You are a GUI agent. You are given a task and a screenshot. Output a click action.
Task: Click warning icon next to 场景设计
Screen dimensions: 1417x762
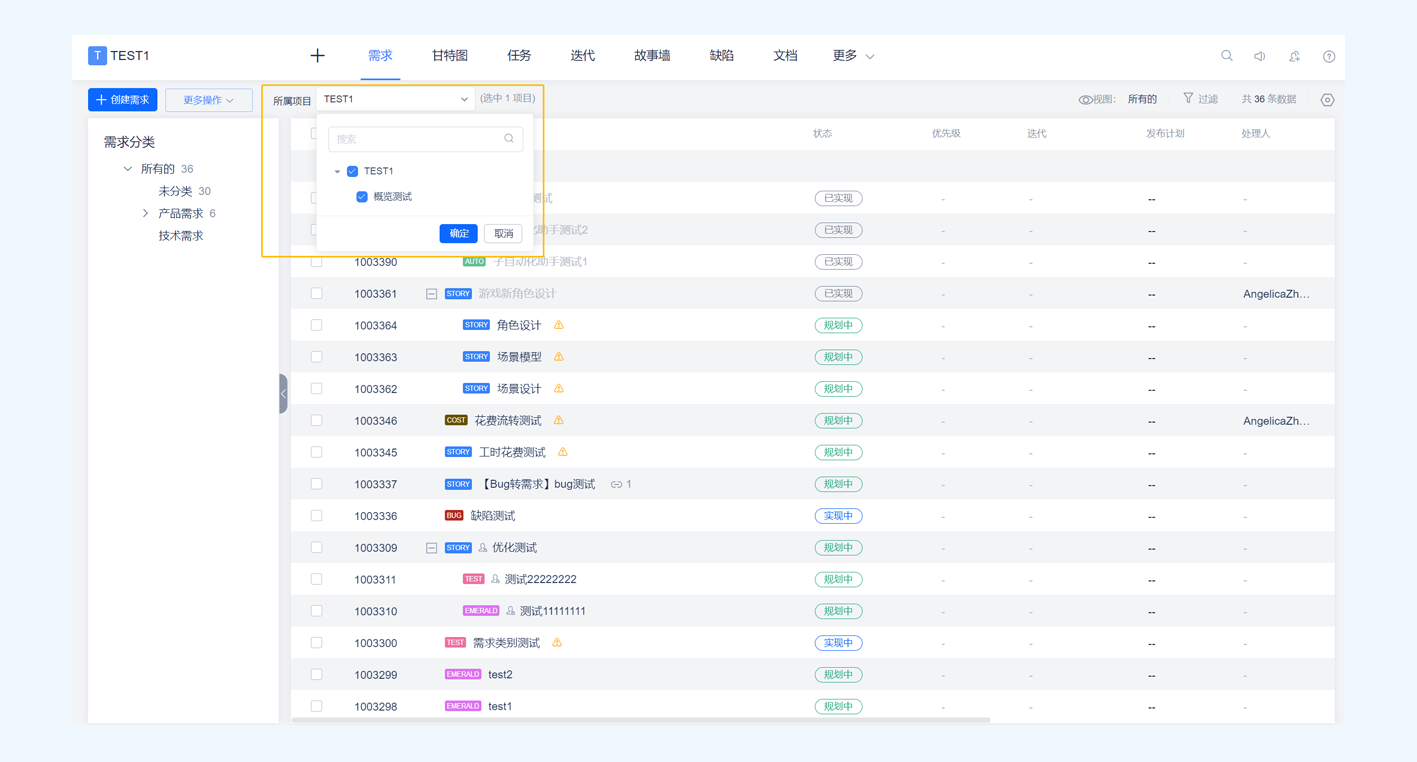[559, 389]
